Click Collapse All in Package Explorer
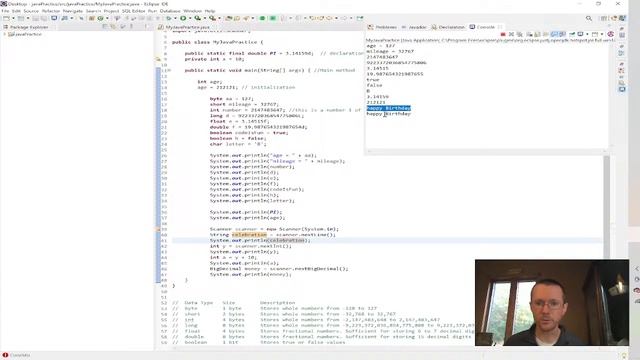 point(105,27)
